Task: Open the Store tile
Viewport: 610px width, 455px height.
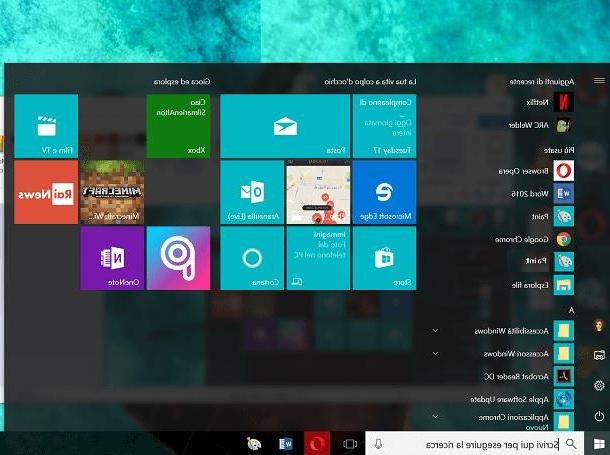Action: pos(384,258)
